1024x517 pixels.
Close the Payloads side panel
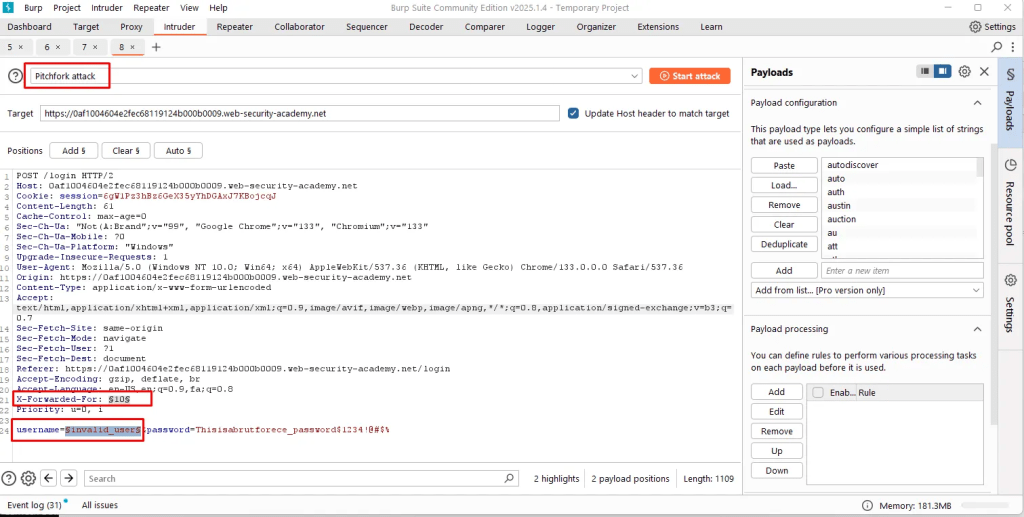pyautogui.click(x=985, y=72)
